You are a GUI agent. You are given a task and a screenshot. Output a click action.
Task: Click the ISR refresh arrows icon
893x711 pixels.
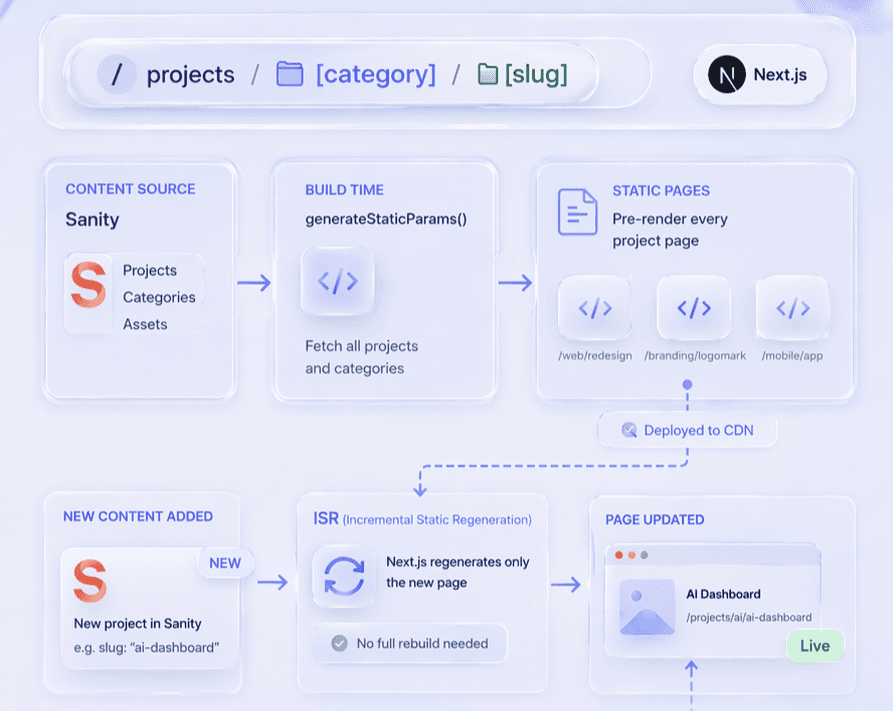[343, 576]
